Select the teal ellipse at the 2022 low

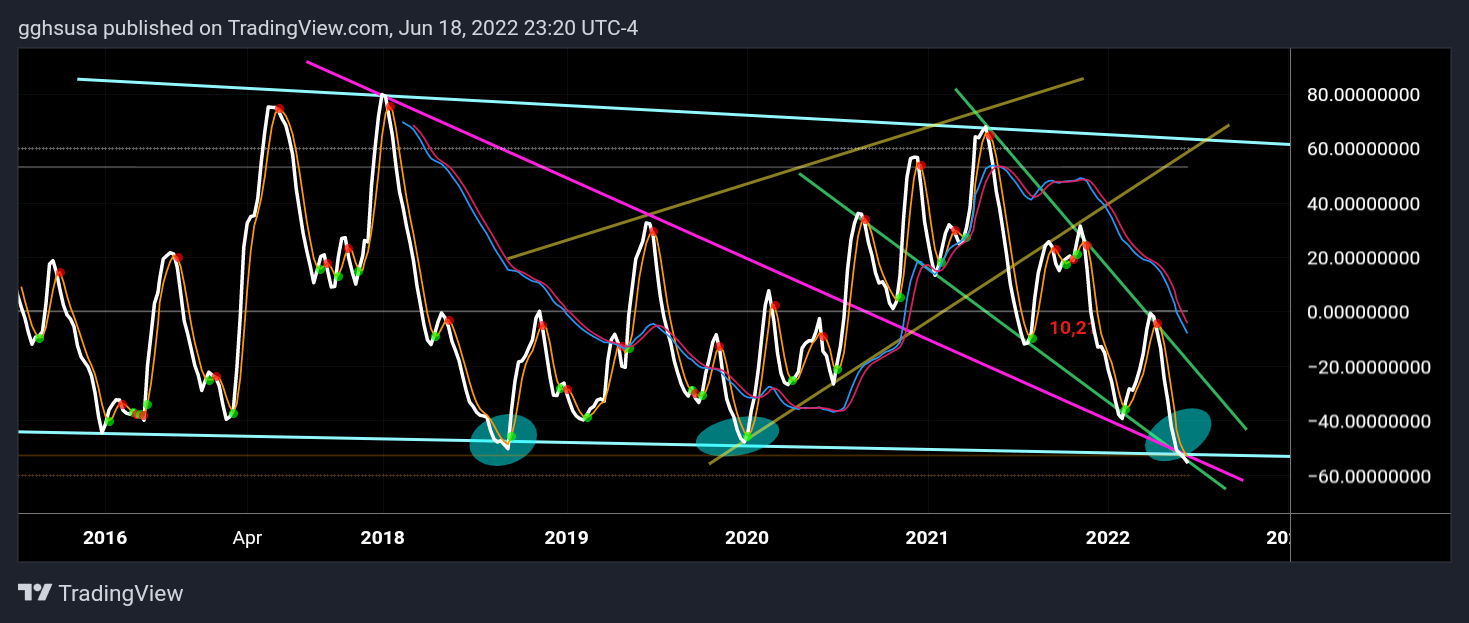coord(1178,435)
